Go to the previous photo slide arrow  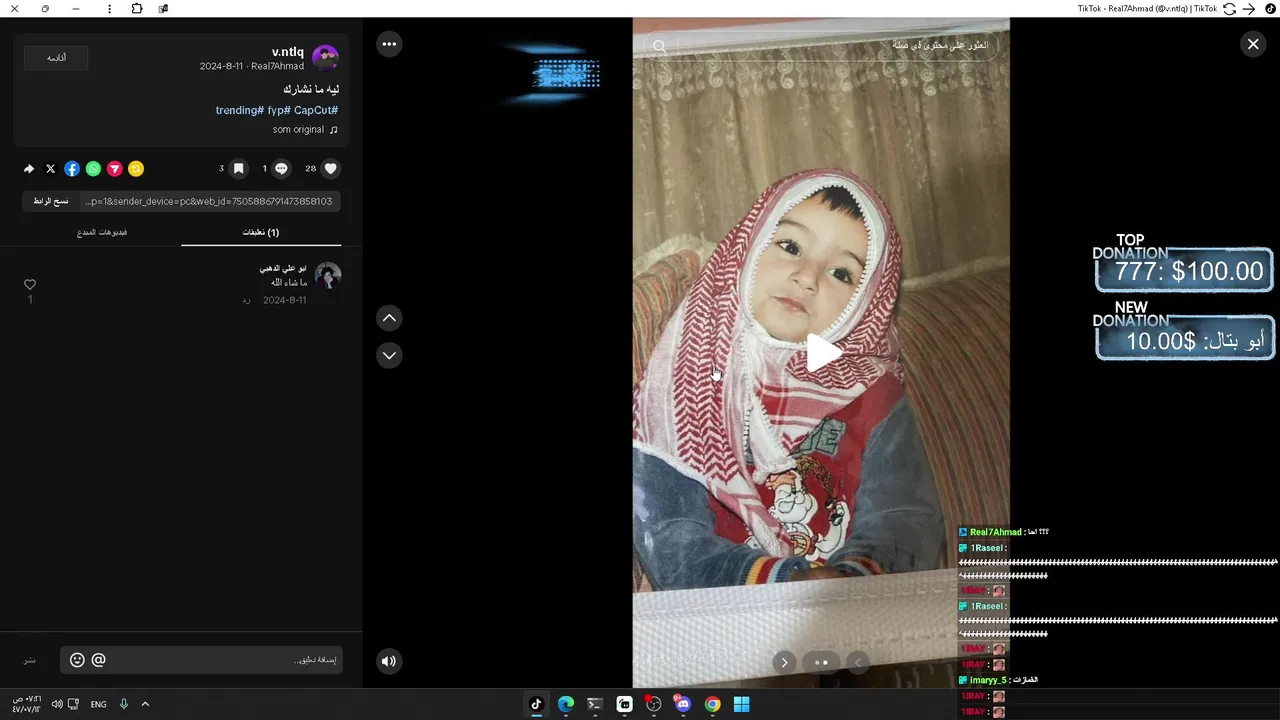[857, 662]
